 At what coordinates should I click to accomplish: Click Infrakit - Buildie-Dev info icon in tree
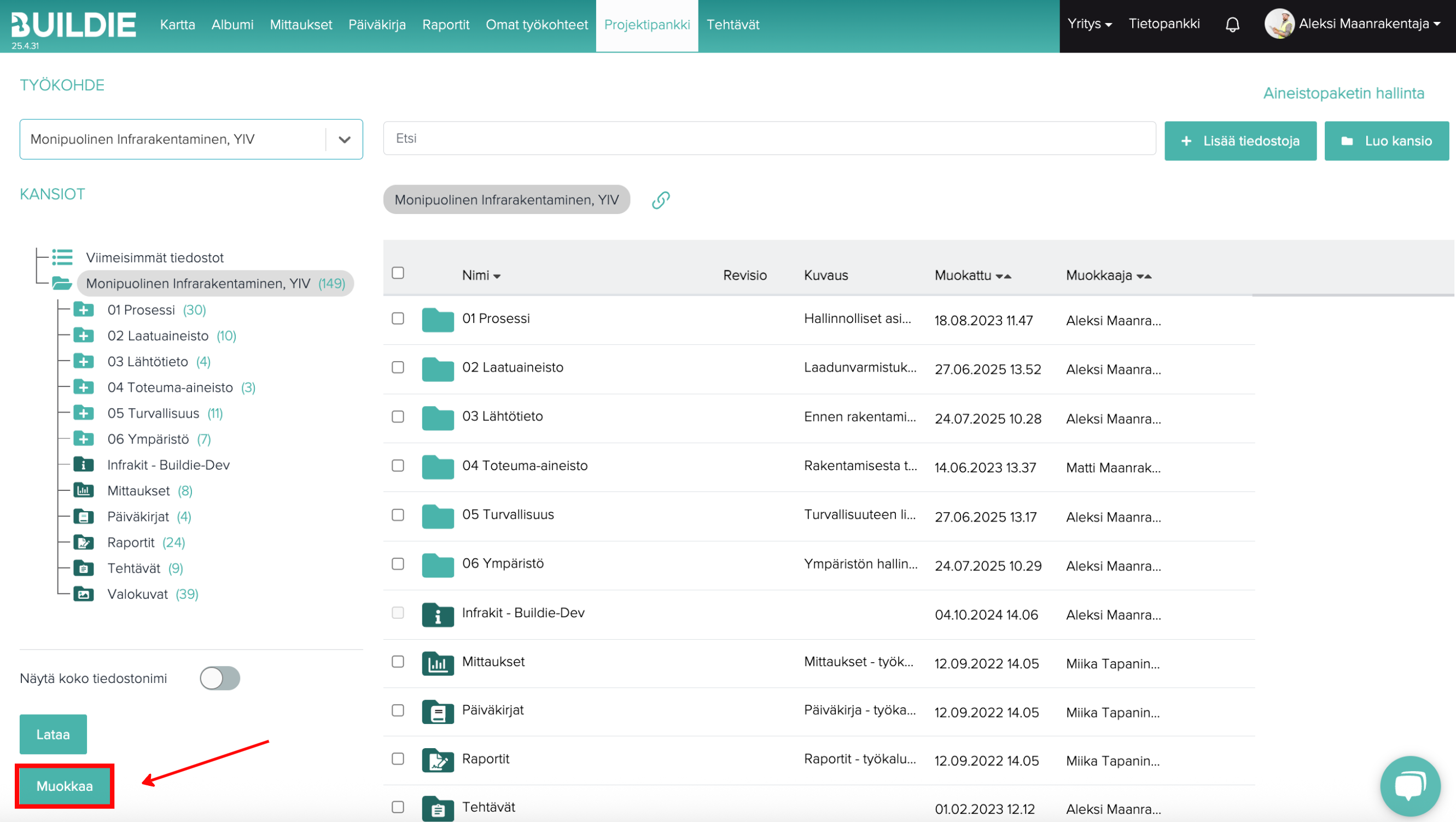(x=84, y=465)
